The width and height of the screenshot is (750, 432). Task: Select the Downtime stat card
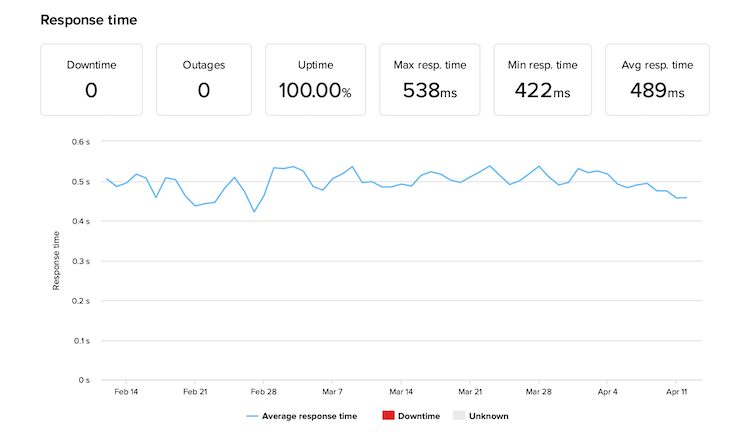tap(92, 79)
